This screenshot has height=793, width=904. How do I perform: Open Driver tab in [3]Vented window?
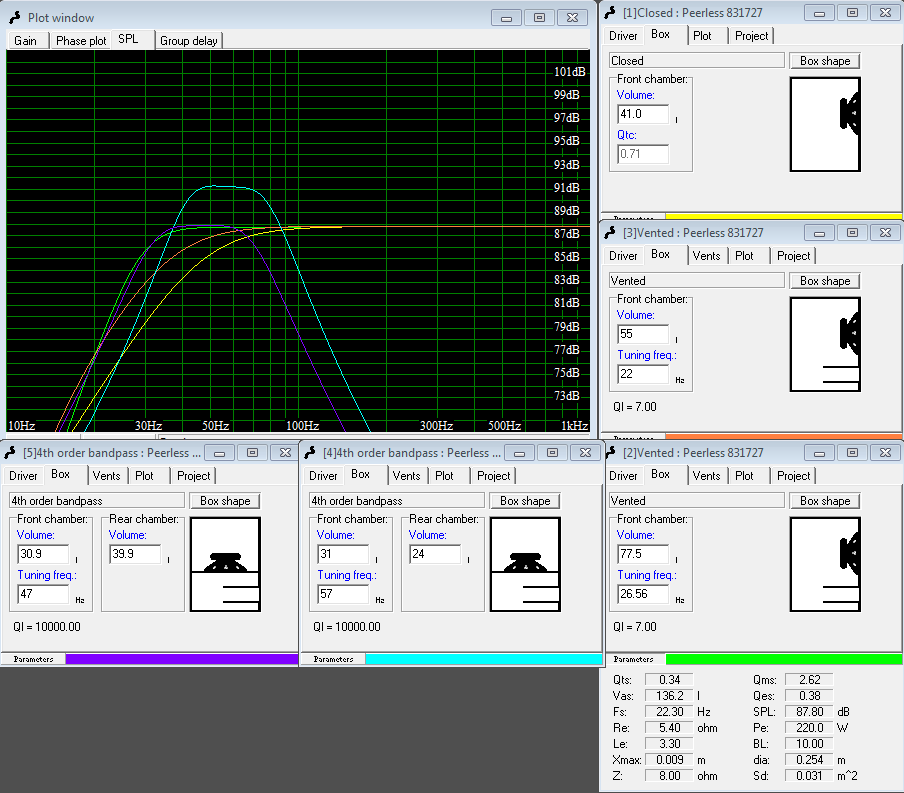623,256
